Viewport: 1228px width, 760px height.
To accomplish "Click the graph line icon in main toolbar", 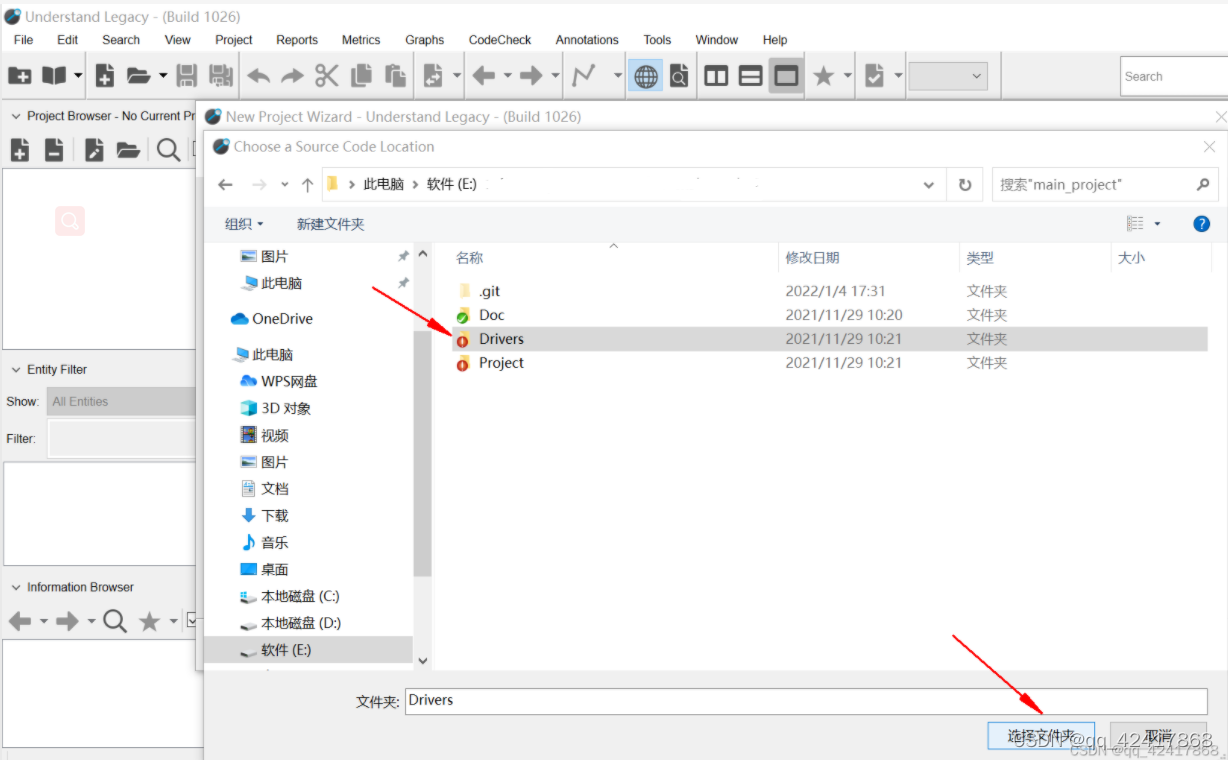I will click(584, 76).
